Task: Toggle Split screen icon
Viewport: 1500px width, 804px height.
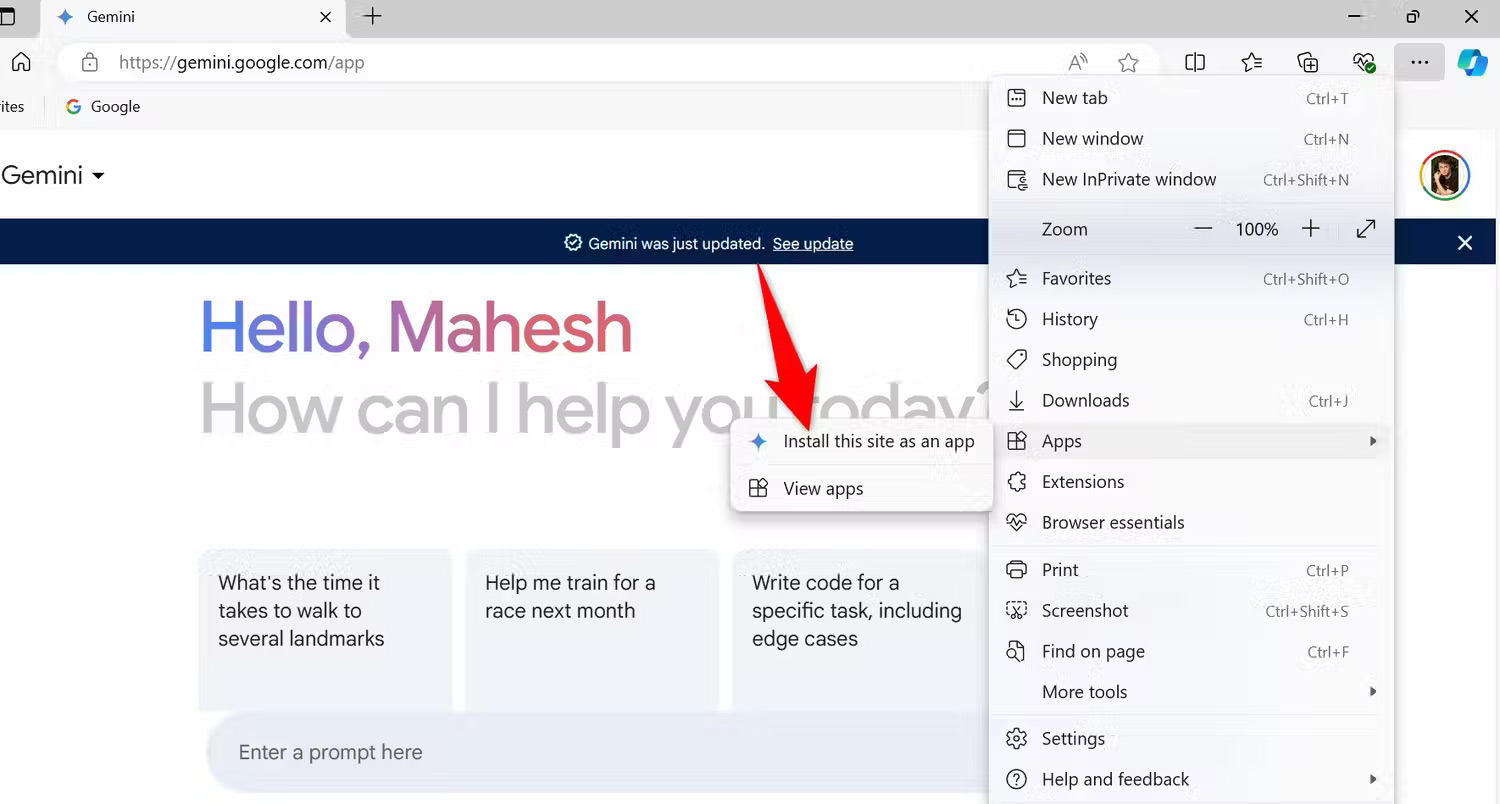Action: coord(1195,63)
